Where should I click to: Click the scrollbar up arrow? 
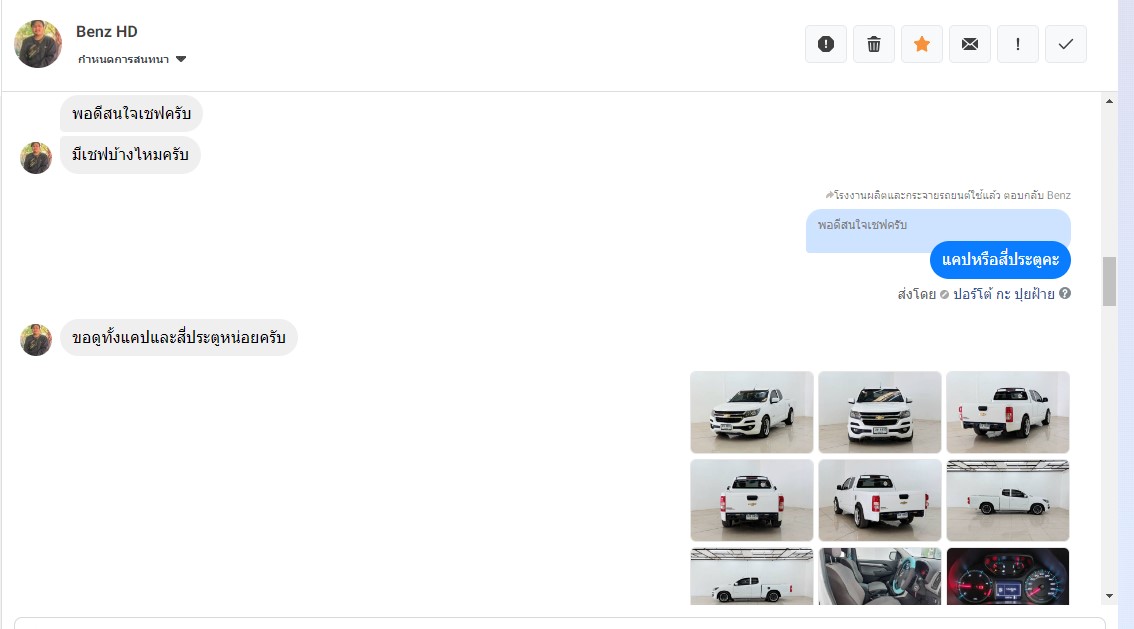tap(1108, 102)
